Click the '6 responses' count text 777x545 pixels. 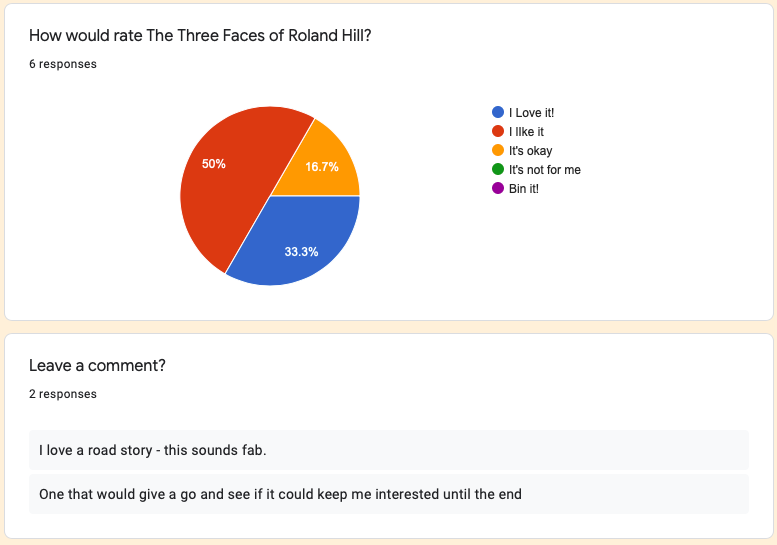[63, 64]
